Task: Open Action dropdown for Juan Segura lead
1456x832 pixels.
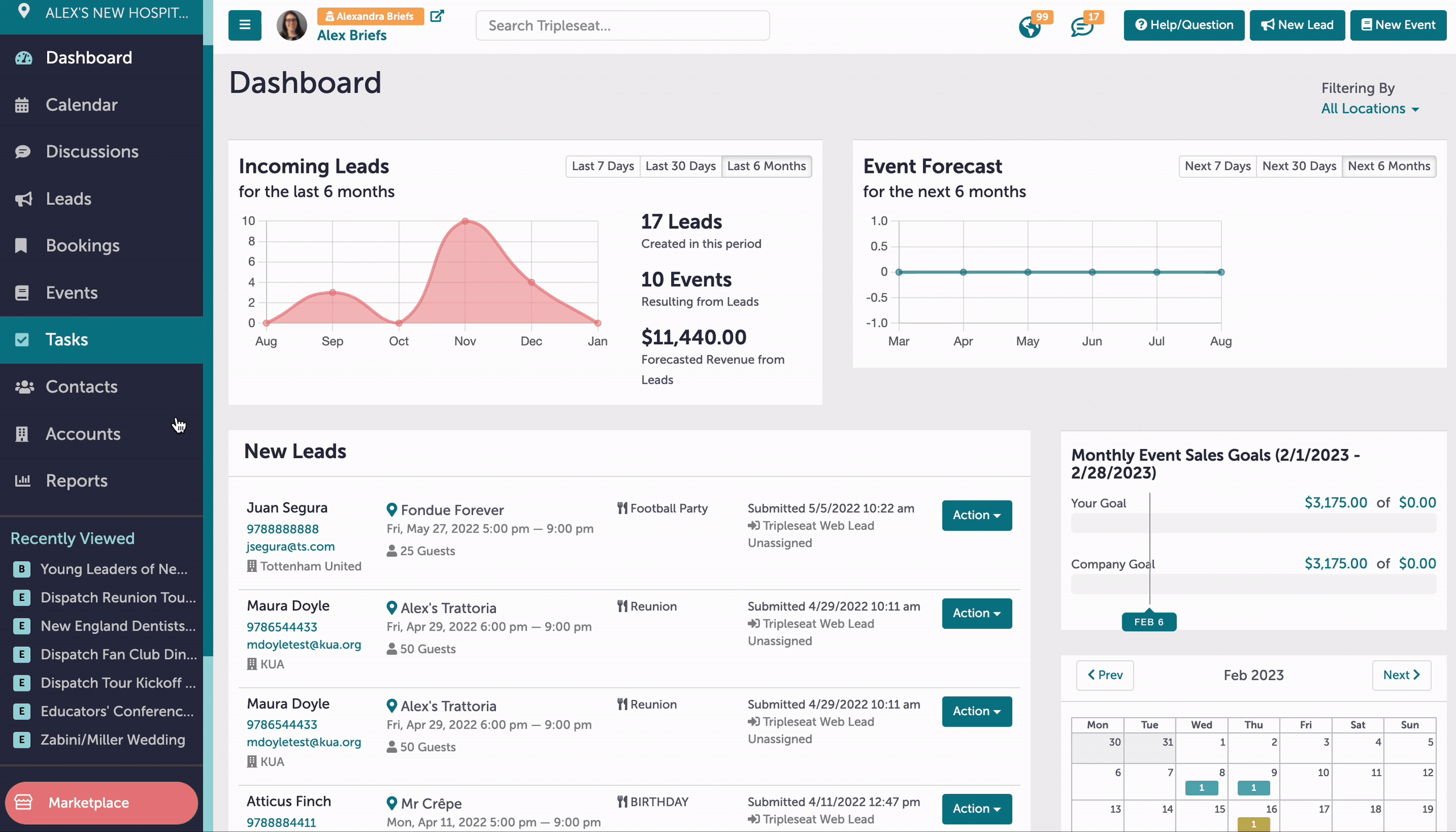Action: pyautogui.click(x=977, y=516)
